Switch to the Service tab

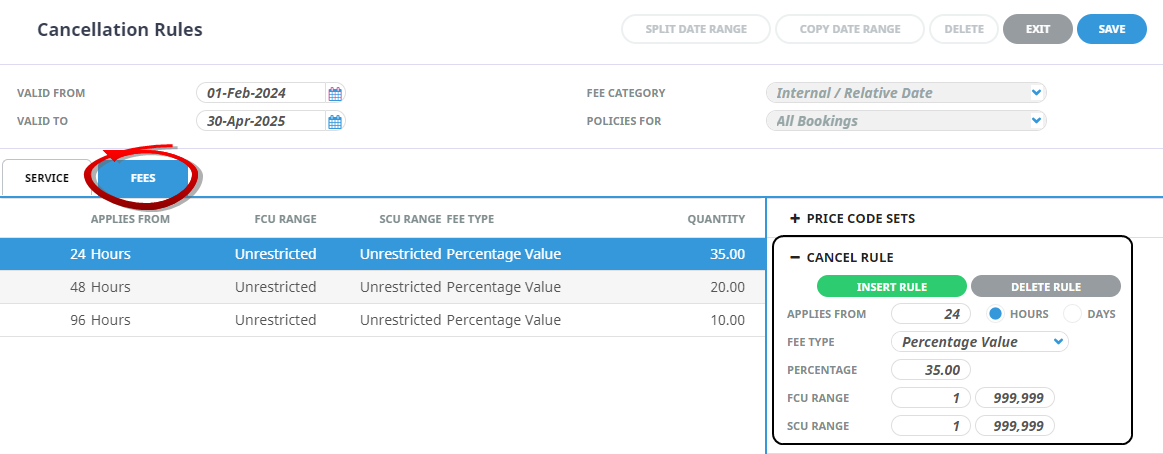[x=47, y=178]
